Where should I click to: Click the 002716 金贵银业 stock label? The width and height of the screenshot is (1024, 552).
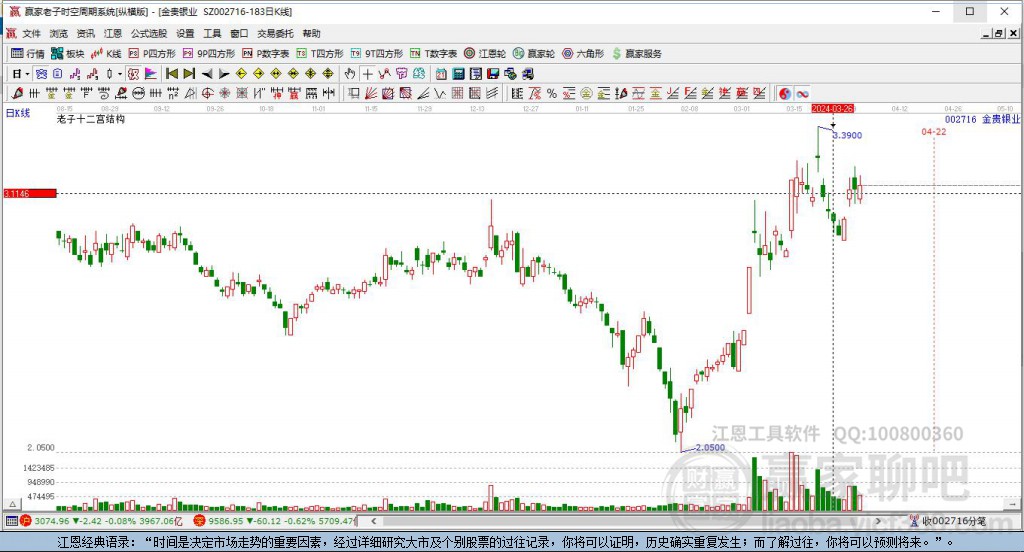coord(982,119)
